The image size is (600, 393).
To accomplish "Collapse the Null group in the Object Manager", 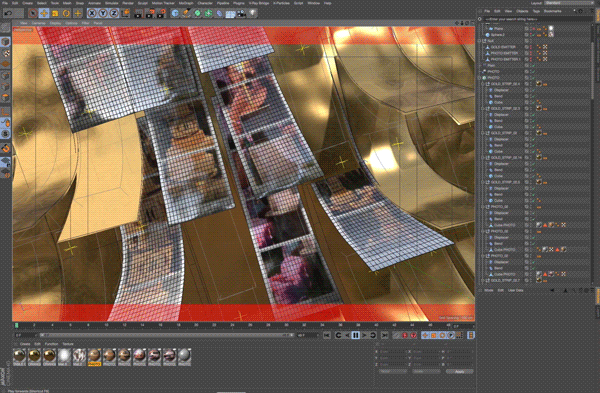I will point(480,41).
